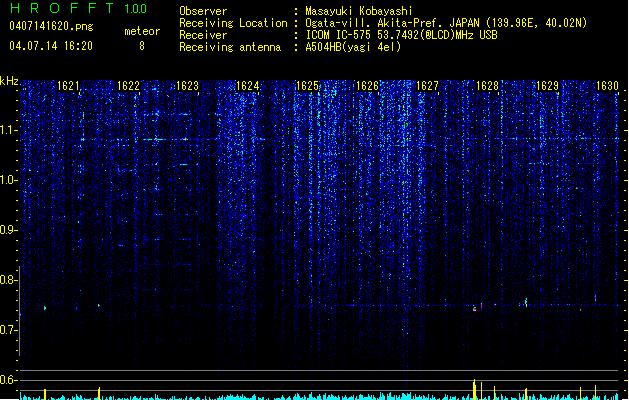Click the A504HB(yagi 4el) antenna text
This screenshot has height=400, width=629.
click(353, 47)
